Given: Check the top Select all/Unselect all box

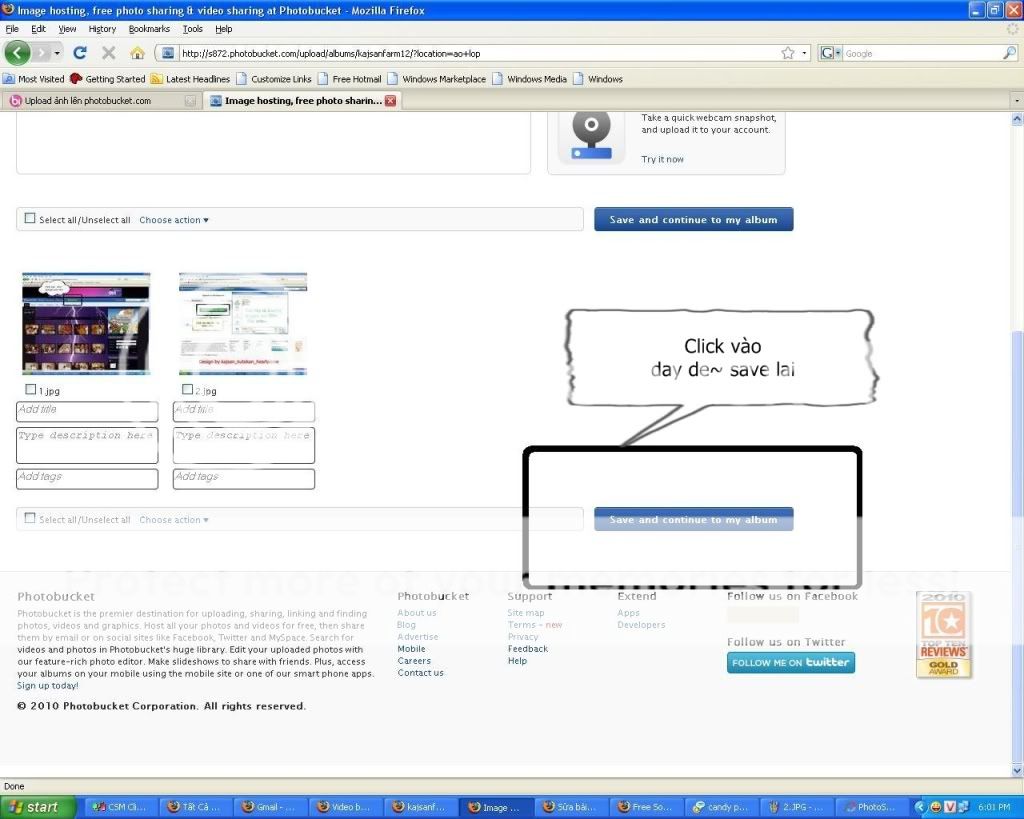Looking at the screenshot, I should point(30,218).
